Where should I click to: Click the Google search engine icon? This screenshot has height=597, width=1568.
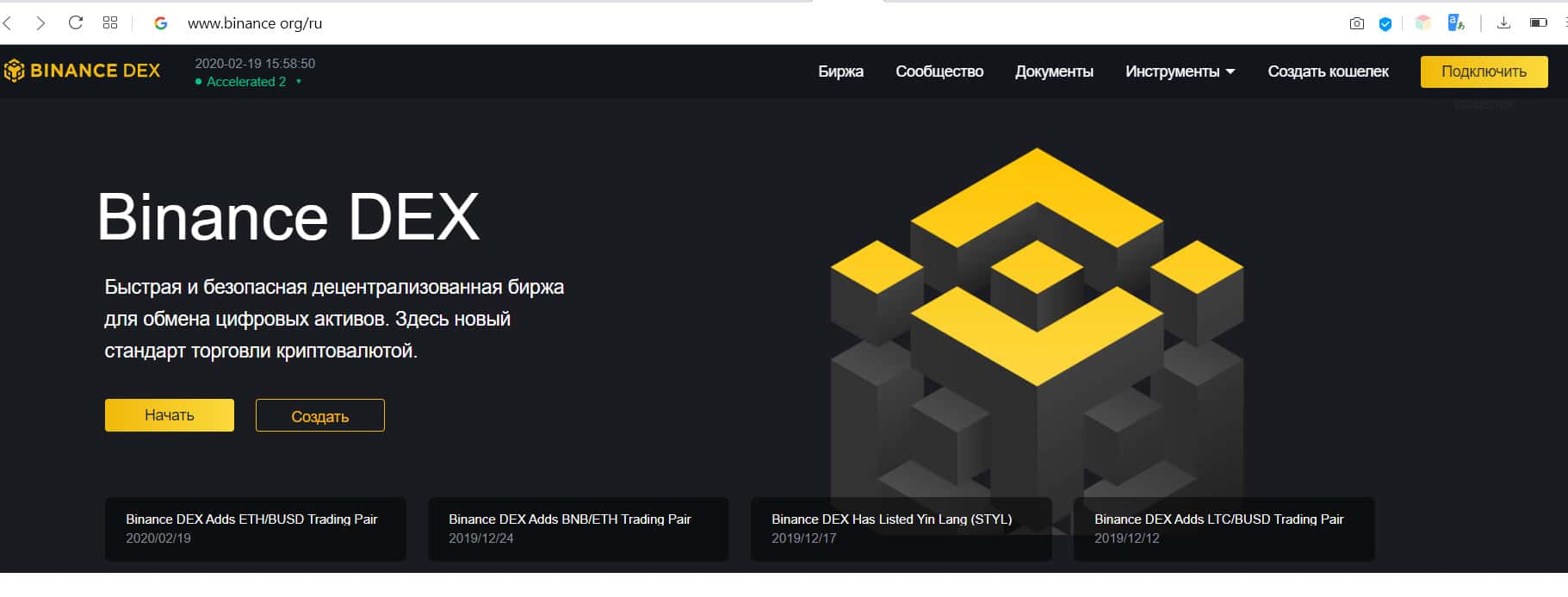coord(160,23)
